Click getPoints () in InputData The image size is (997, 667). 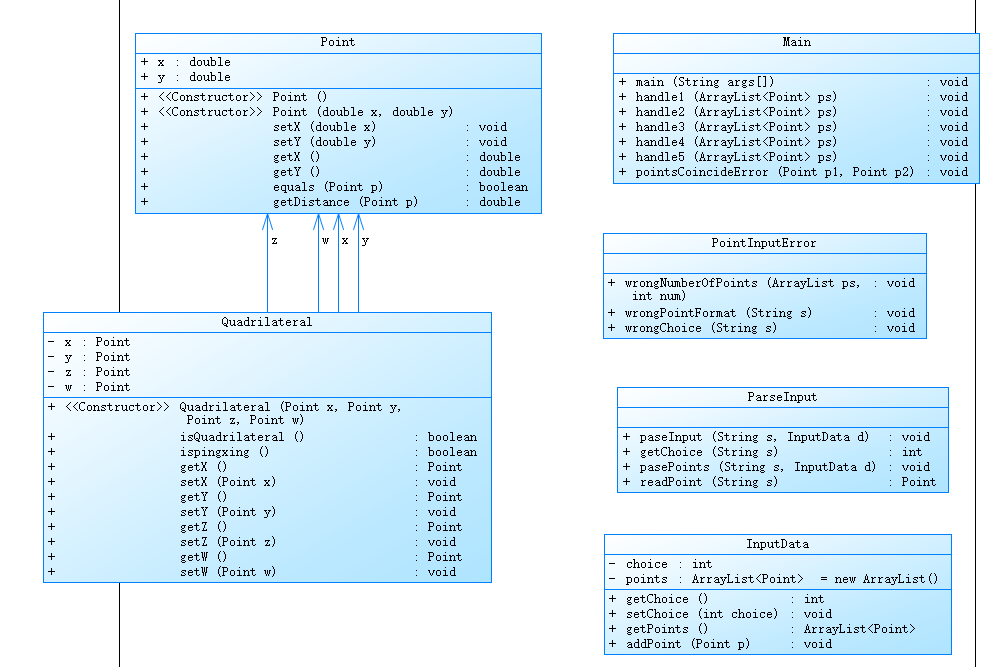pos(762,629)
